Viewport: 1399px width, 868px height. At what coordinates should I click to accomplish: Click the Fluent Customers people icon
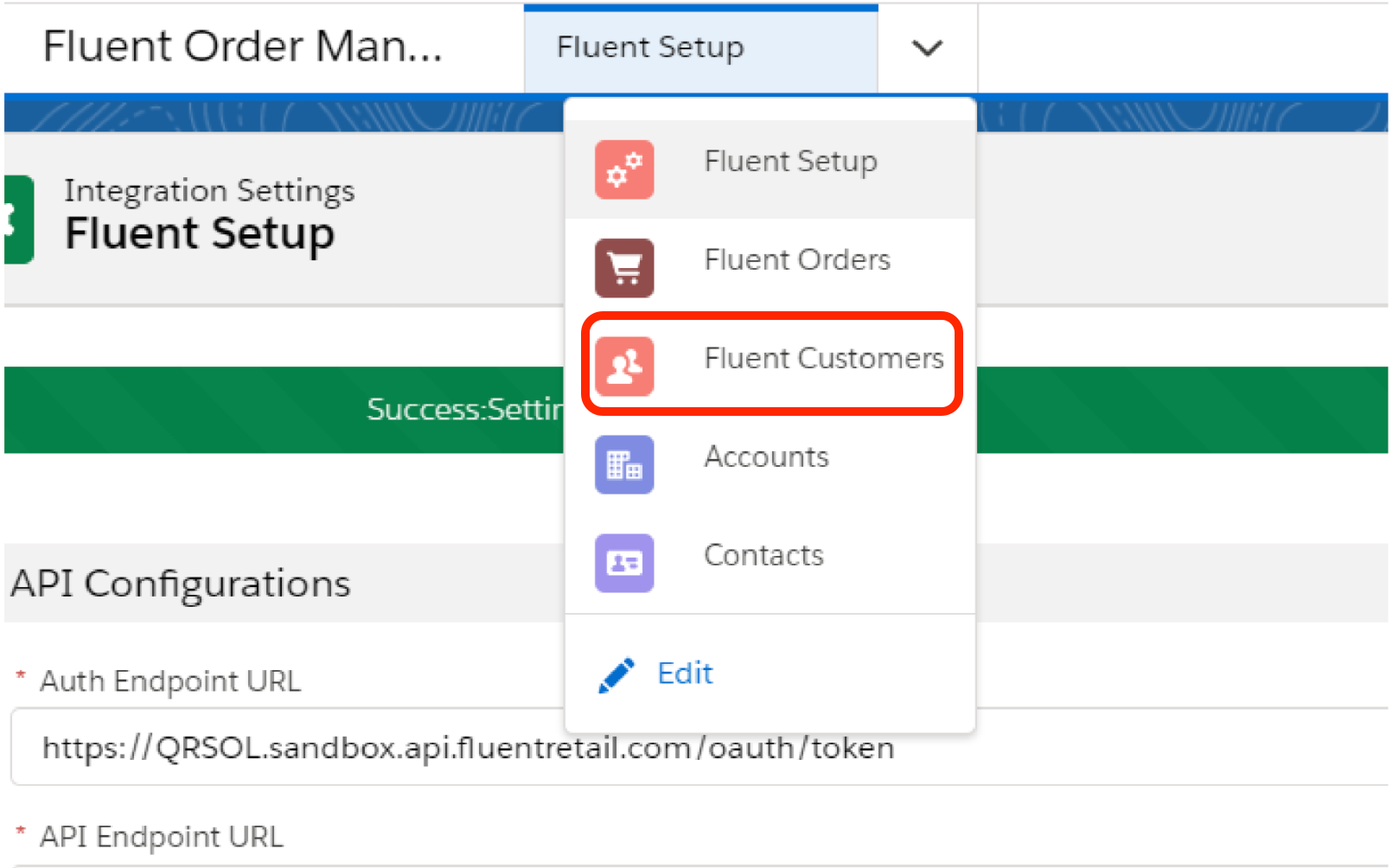pyautogui.click(x=624, y=366)
